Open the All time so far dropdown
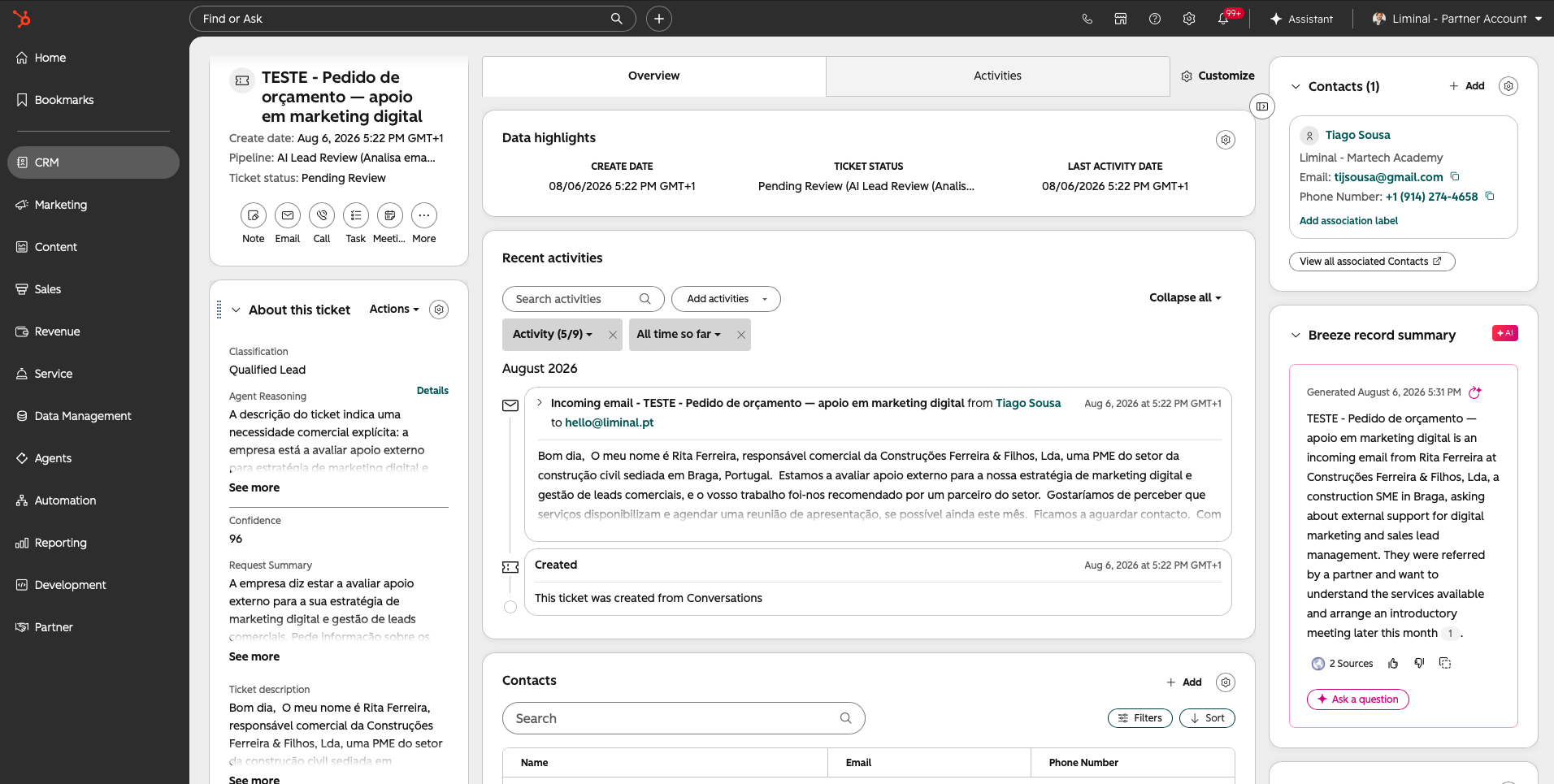The image size is (1554, 784). point(679,334)
